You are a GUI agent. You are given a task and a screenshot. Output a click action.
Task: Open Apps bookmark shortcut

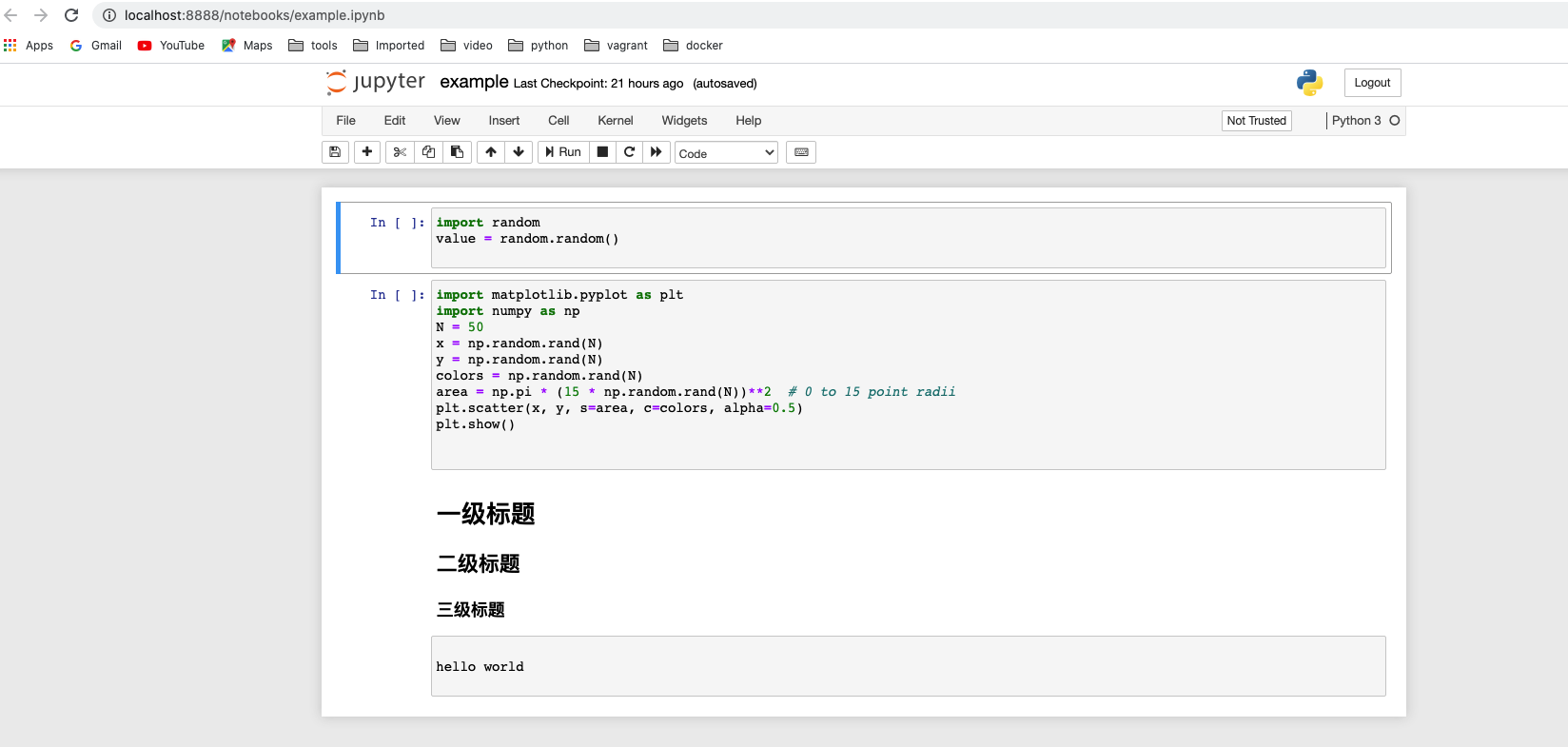pyautogui.click(x=29, y=46)
